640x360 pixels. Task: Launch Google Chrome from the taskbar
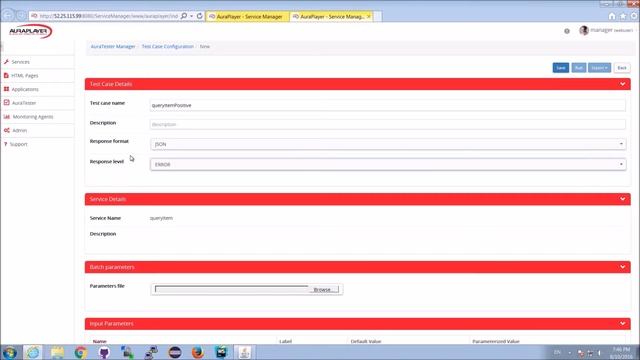click(x=80, y=352)
